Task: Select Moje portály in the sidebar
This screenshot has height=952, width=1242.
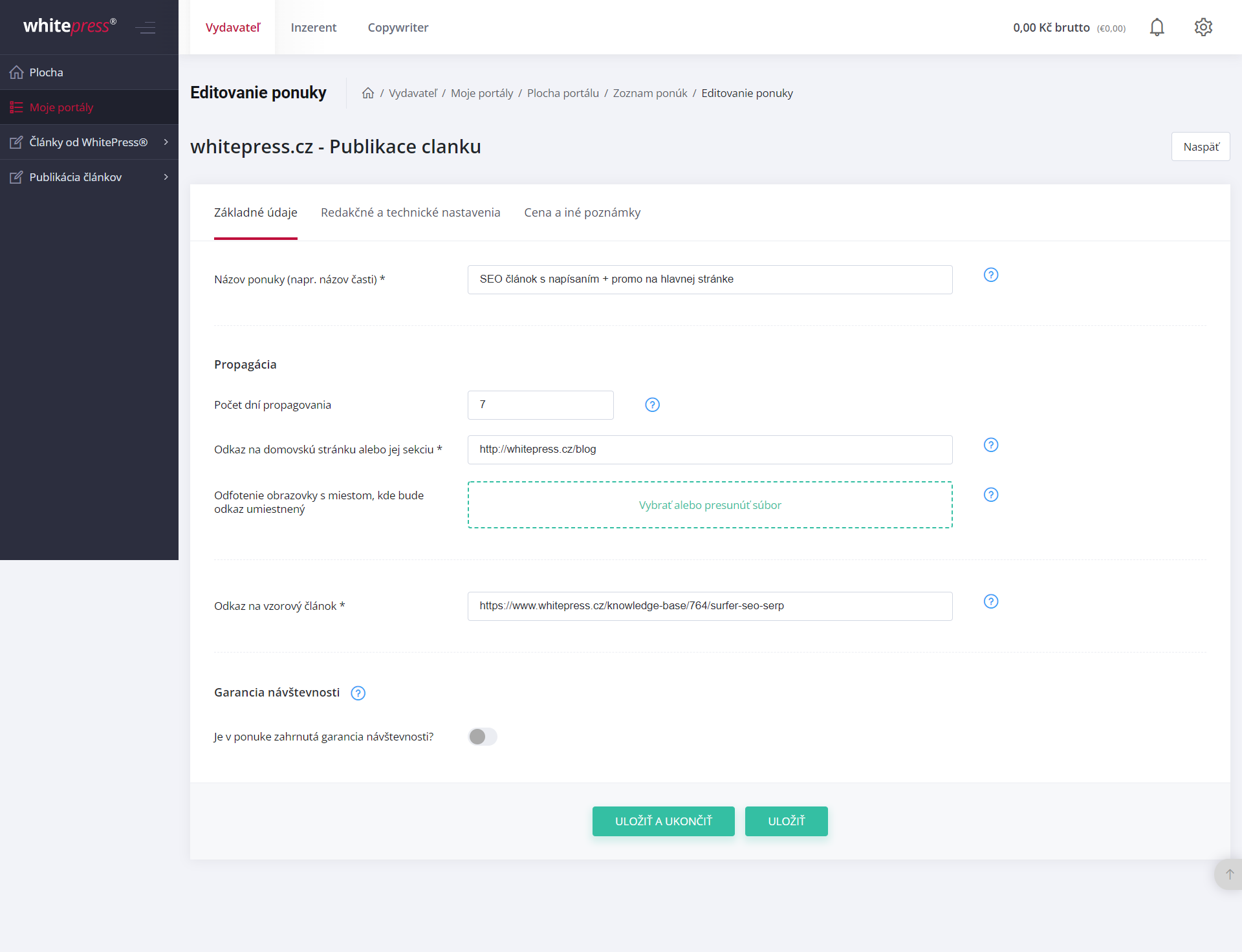Action: point(89,107)
